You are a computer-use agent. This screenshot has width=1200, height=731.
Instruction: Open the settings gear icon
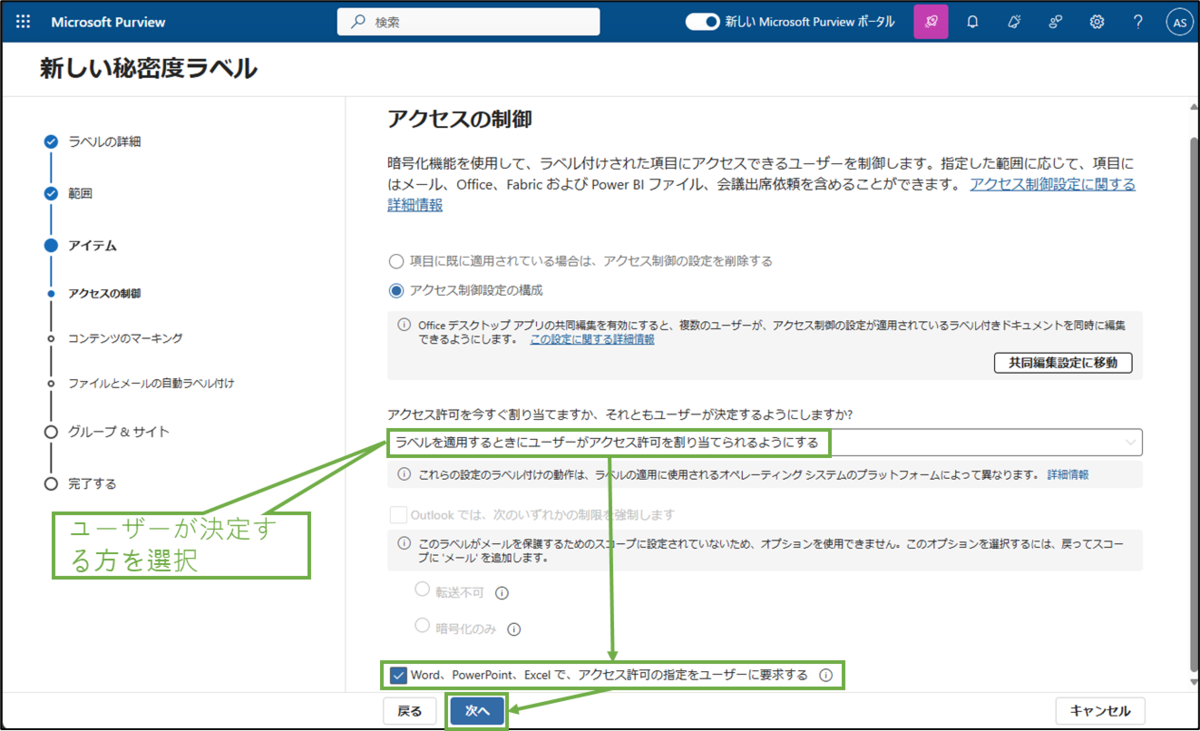pyautogui.click(x=1097, y=22)
